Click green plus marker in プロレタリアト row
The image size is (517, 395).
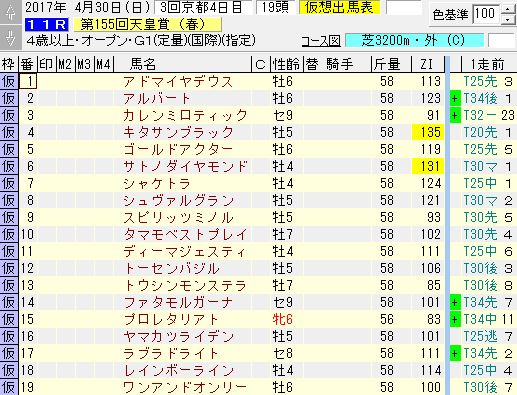point(455,320)
